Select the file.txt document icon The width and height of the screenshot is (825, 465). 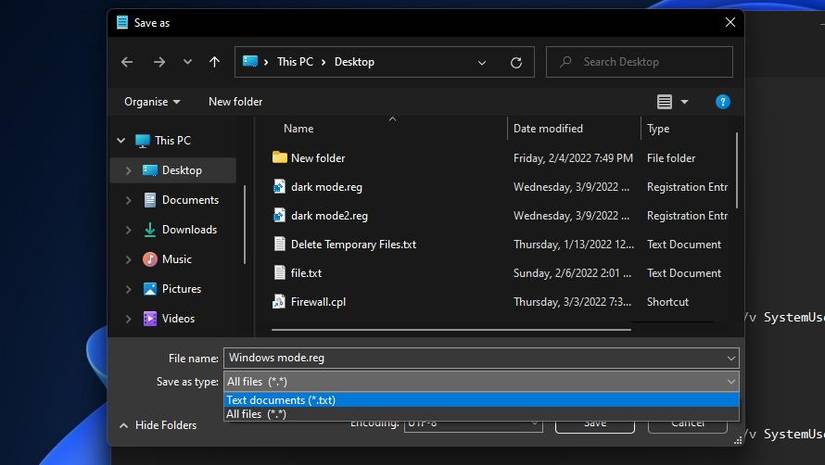[x=279, y=272]
